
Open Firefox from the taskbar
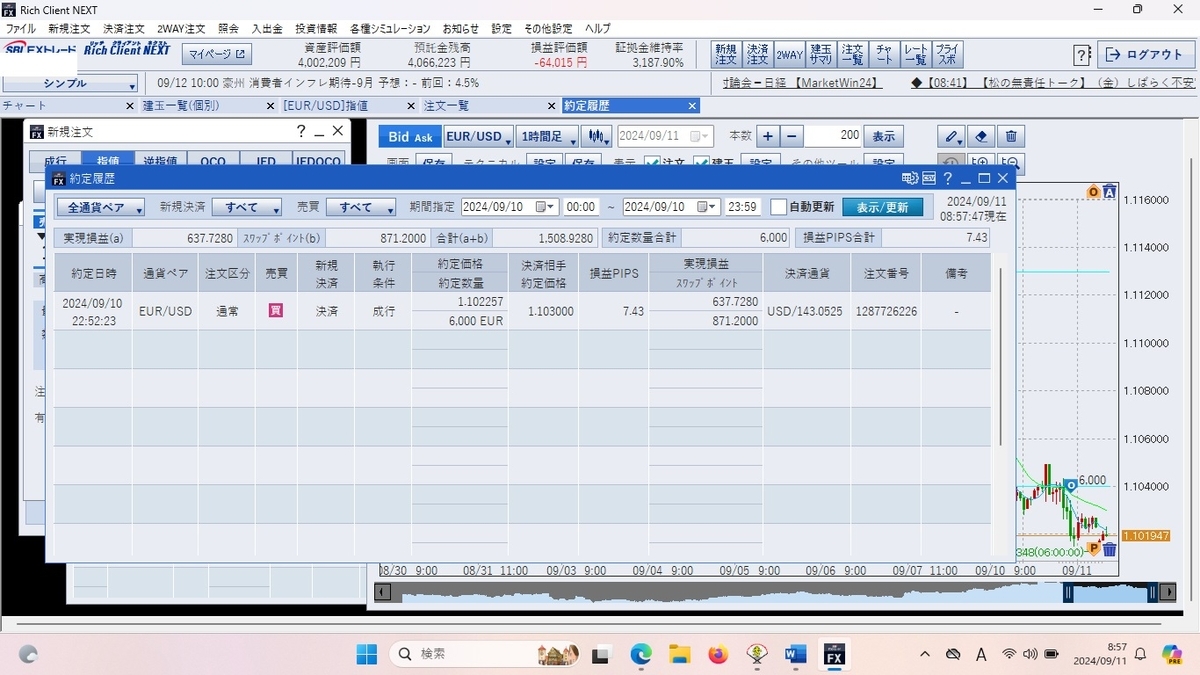(718, 654)
